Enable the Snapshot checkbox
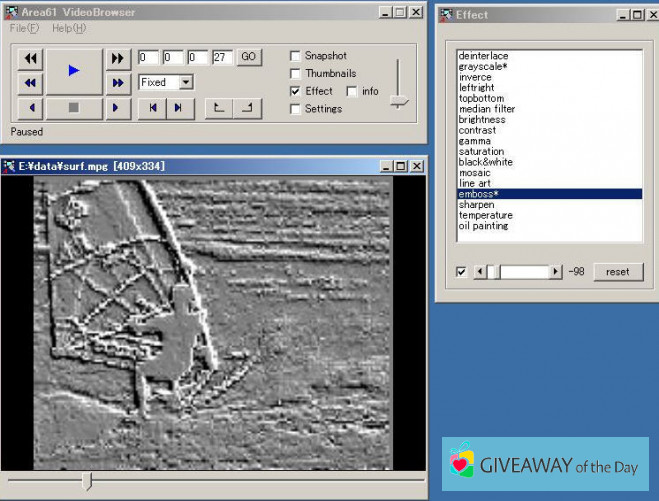659x501 pixels. click(295, 56)
